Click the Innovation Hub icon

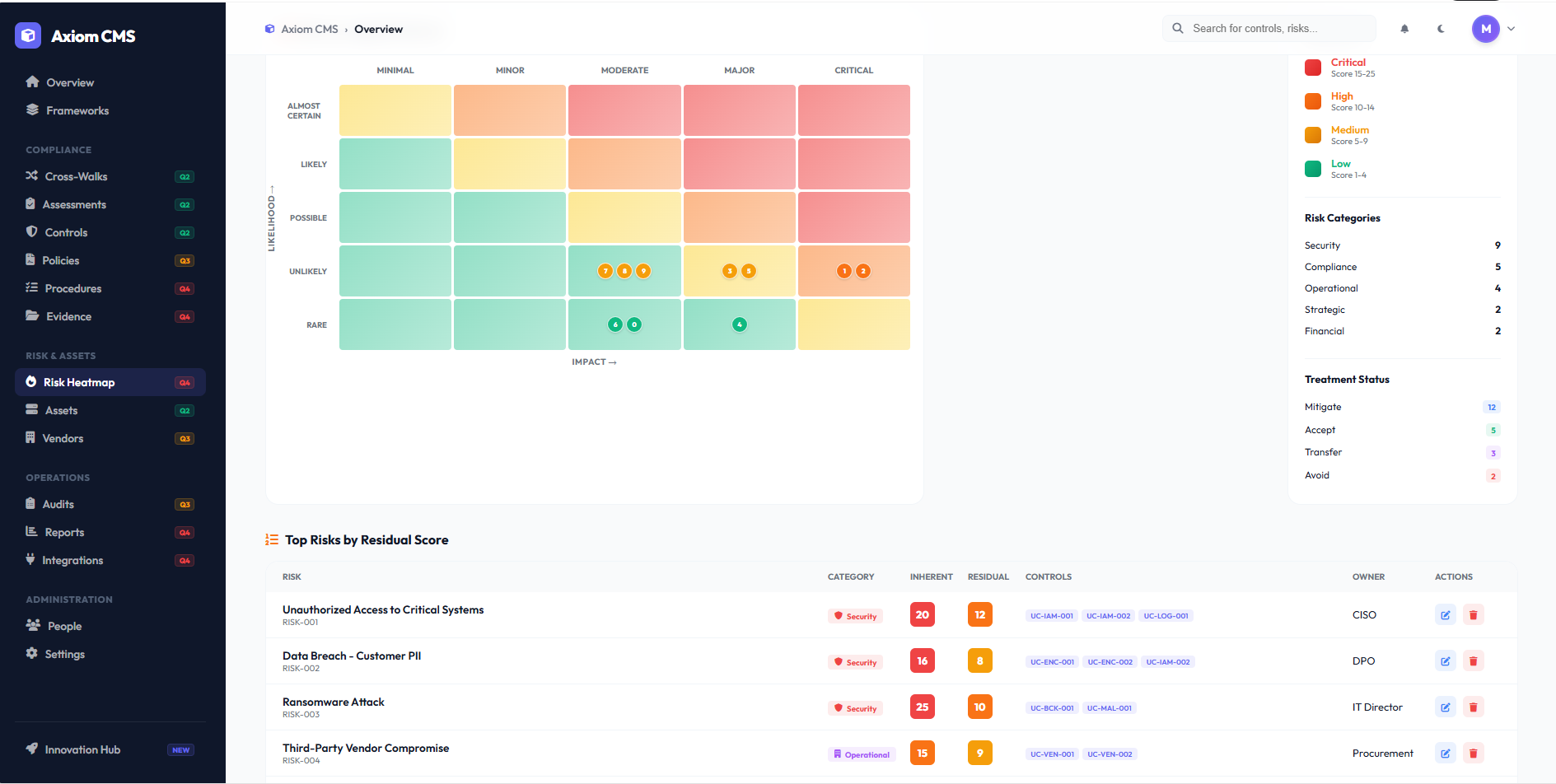31,749
